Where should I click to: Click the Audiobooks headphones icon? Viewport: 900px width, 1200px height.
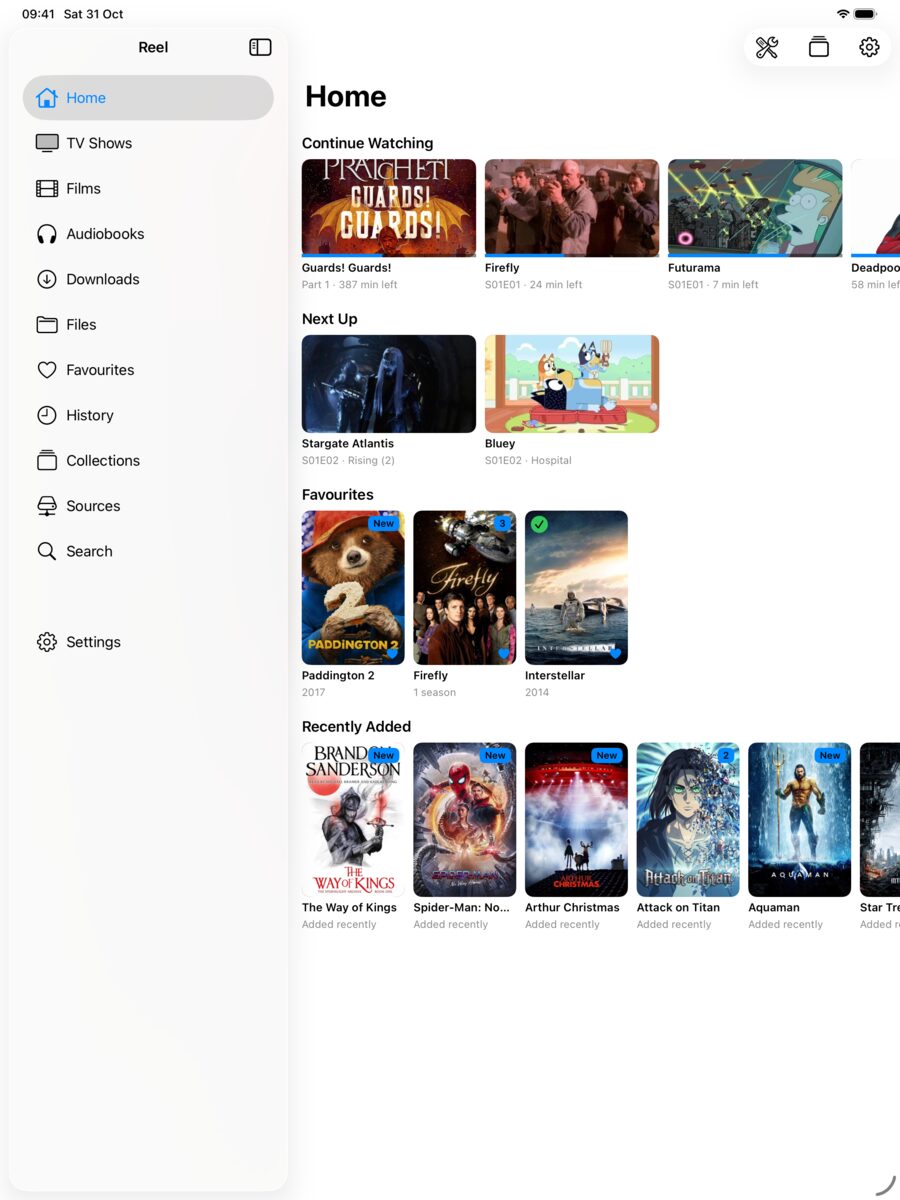tap(47, 234)
